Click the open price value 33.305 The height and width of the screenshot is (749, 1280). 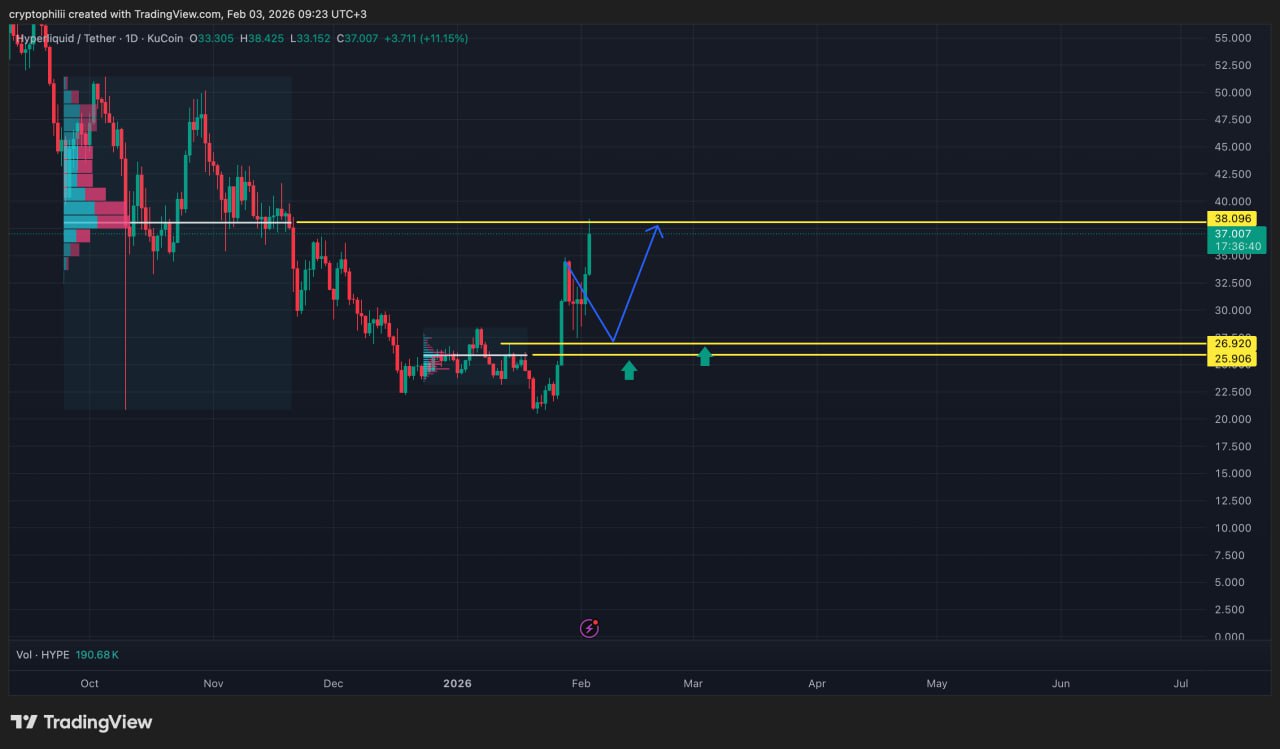214,38
